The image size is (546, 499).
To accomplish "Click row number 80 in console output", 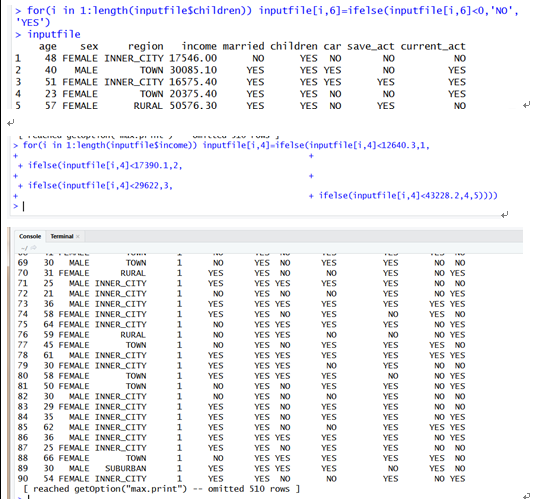I will (23, 376).
